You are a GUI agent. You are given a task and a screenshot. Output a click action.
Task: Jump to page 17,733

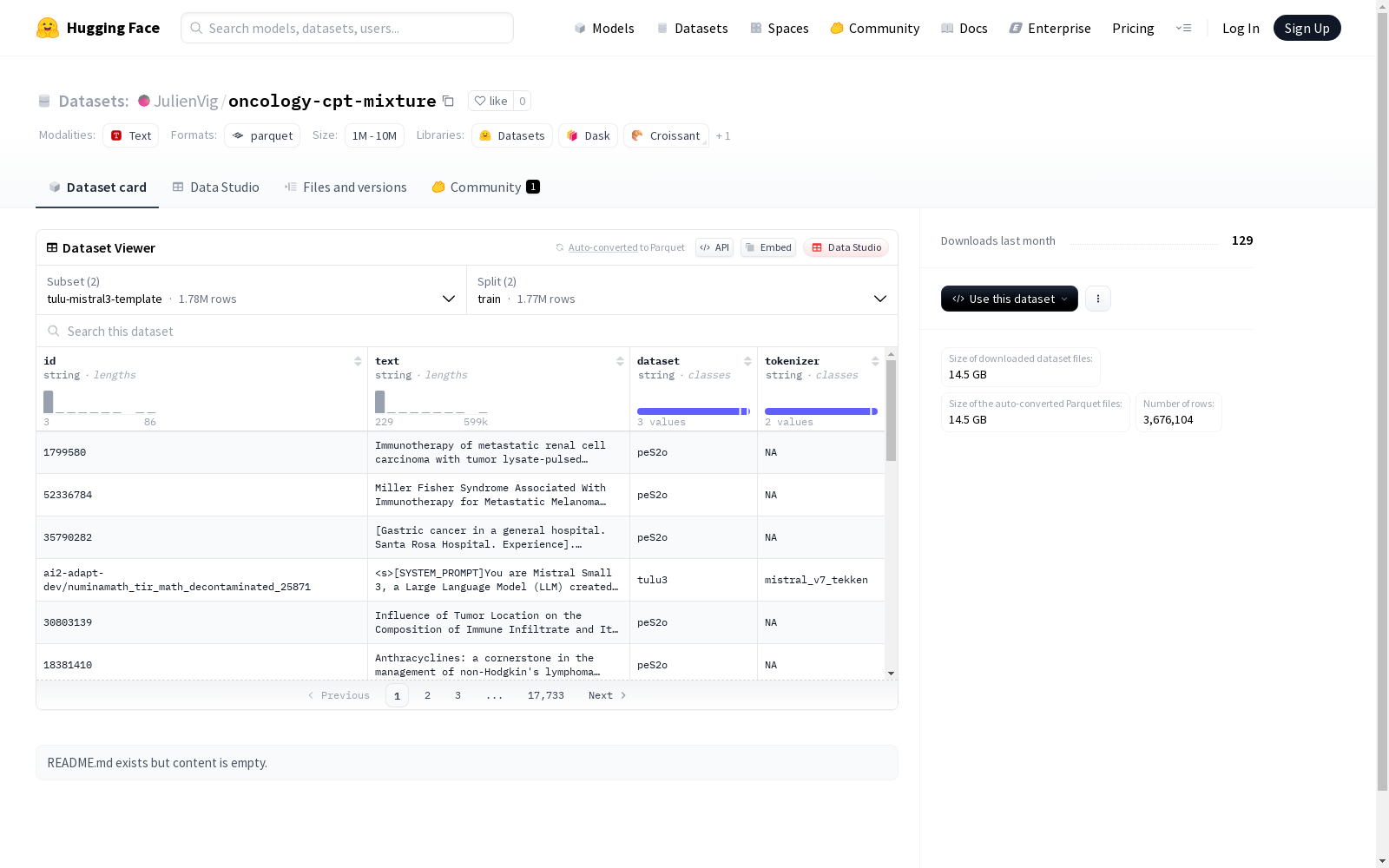coord(546,695)
